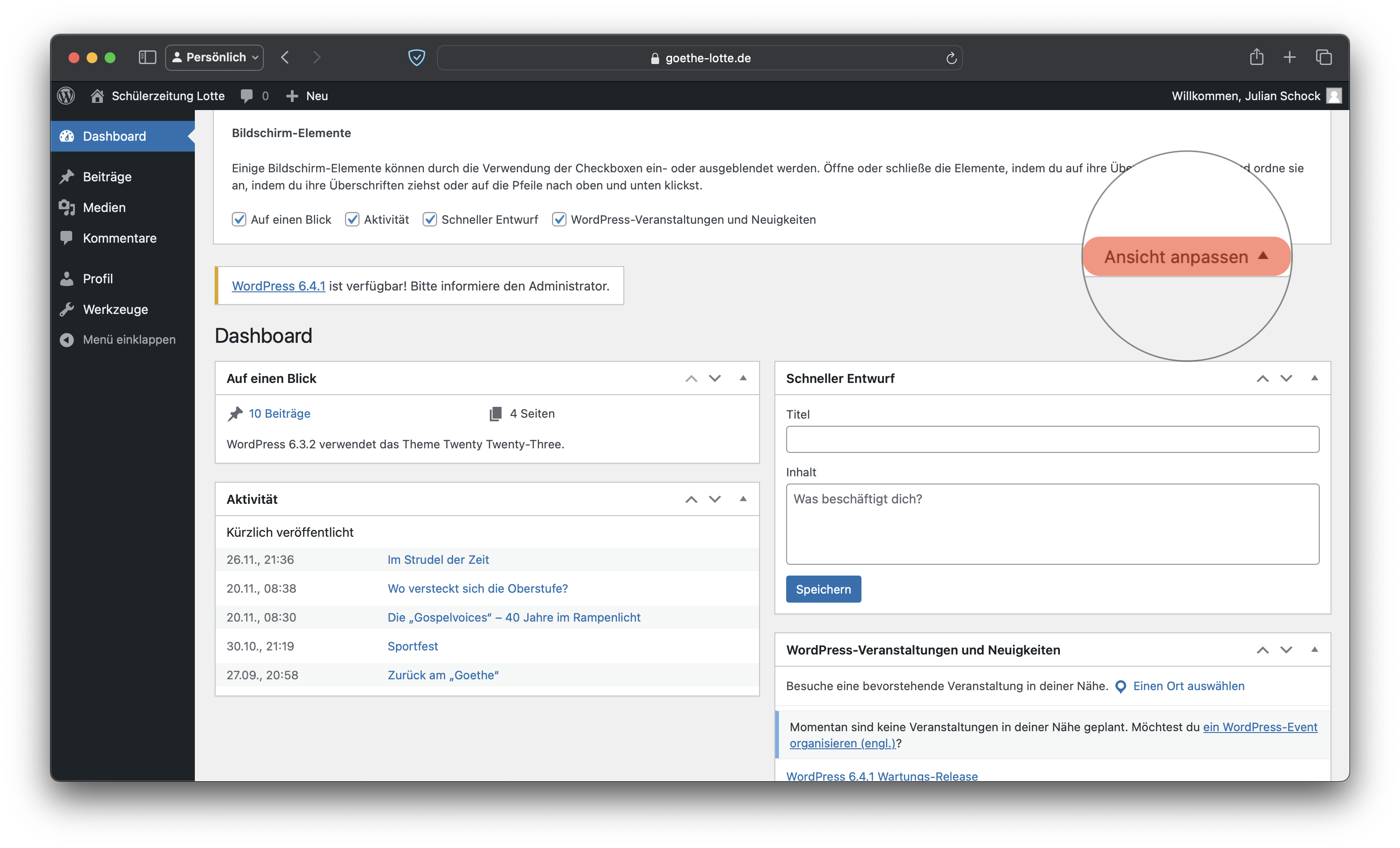Open the tab overview icon

[x=1323, y=57]
